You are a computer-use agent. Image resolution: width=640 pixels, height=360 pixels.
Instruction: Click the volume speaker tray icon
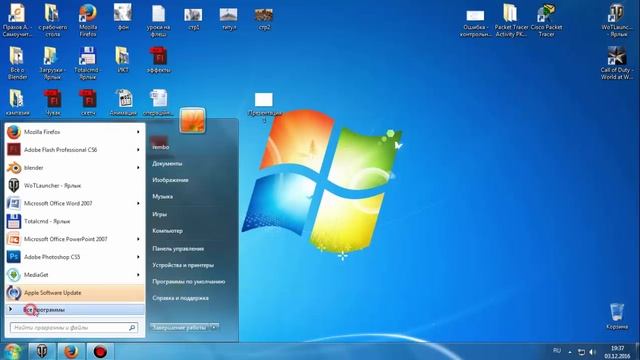point(592,352)
